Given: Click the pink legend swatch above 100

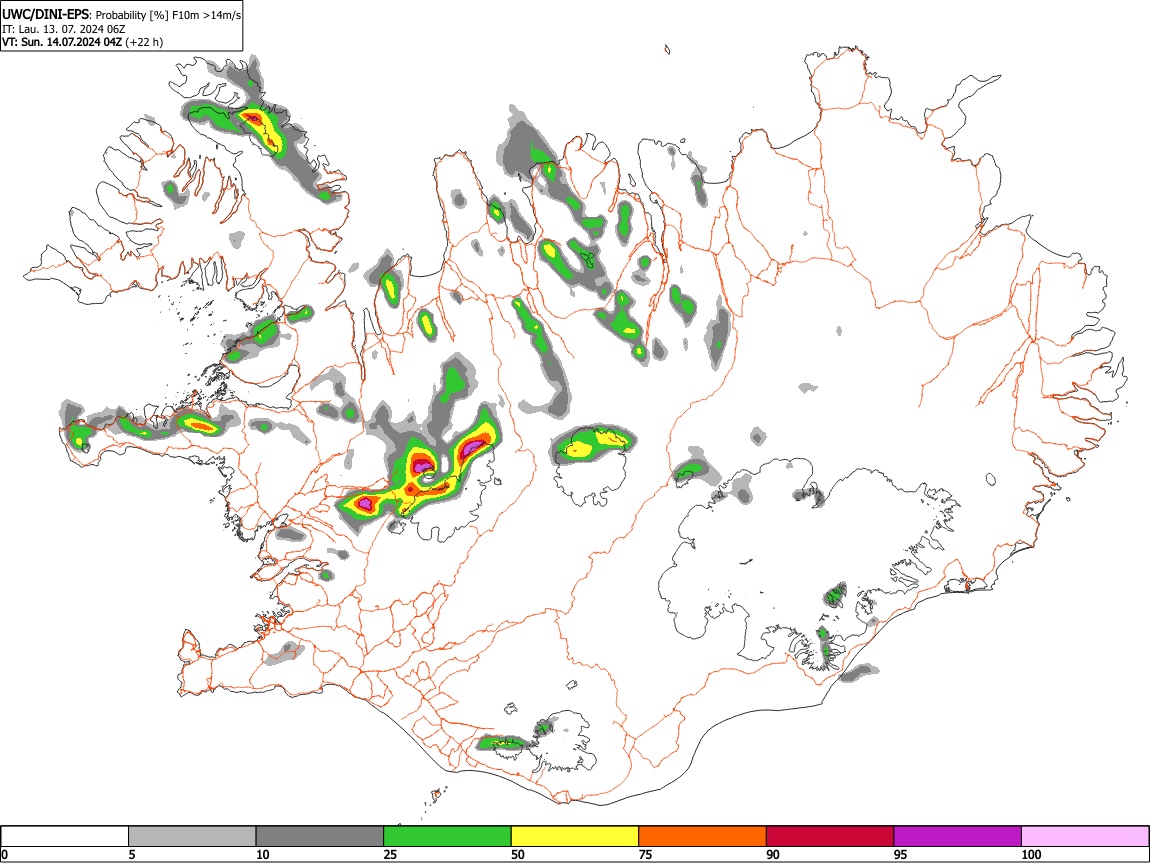Looking at the screenshot, I should coord(1085,836).
